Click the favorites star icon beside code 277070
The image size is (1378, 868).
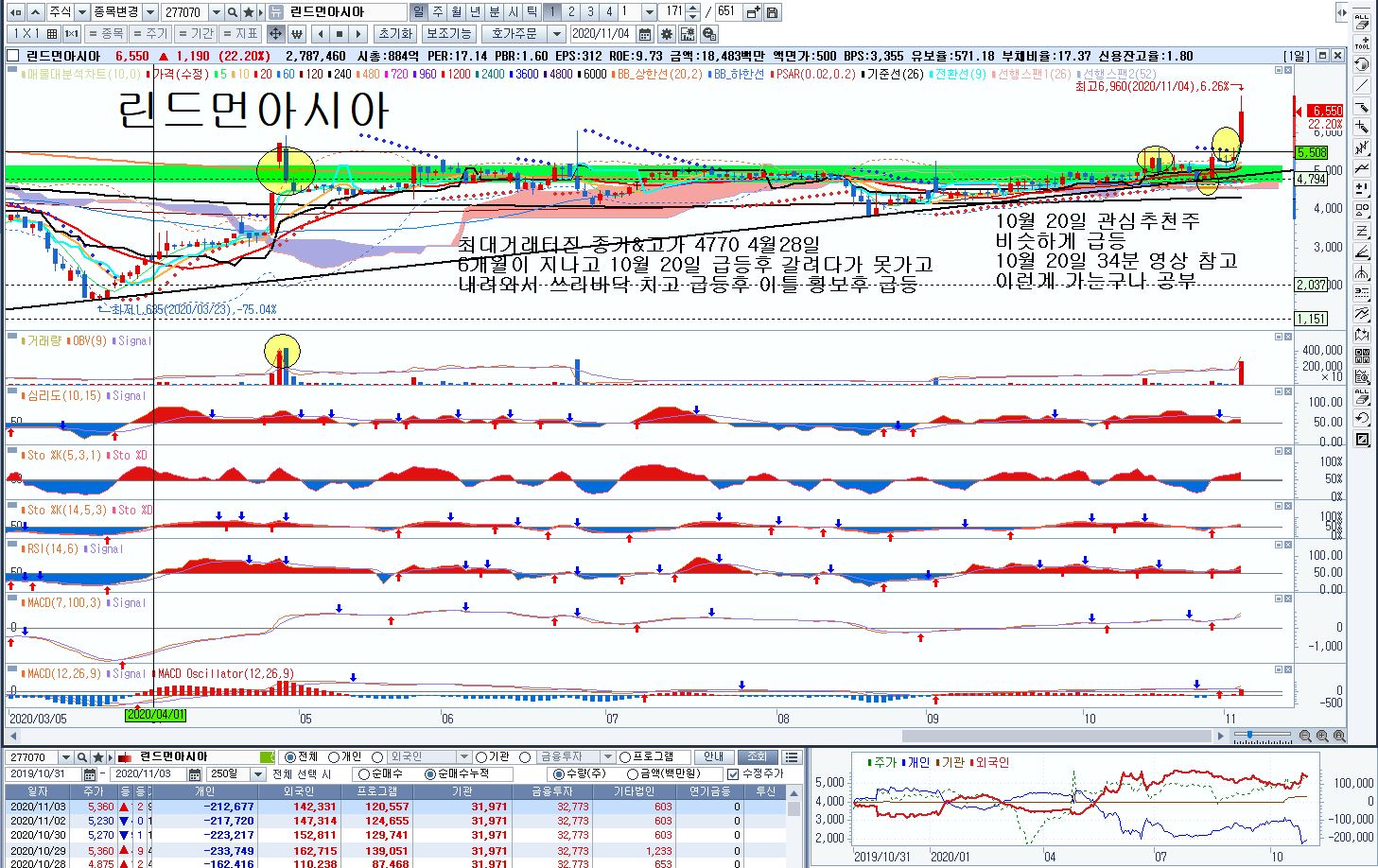pos(249,12)
